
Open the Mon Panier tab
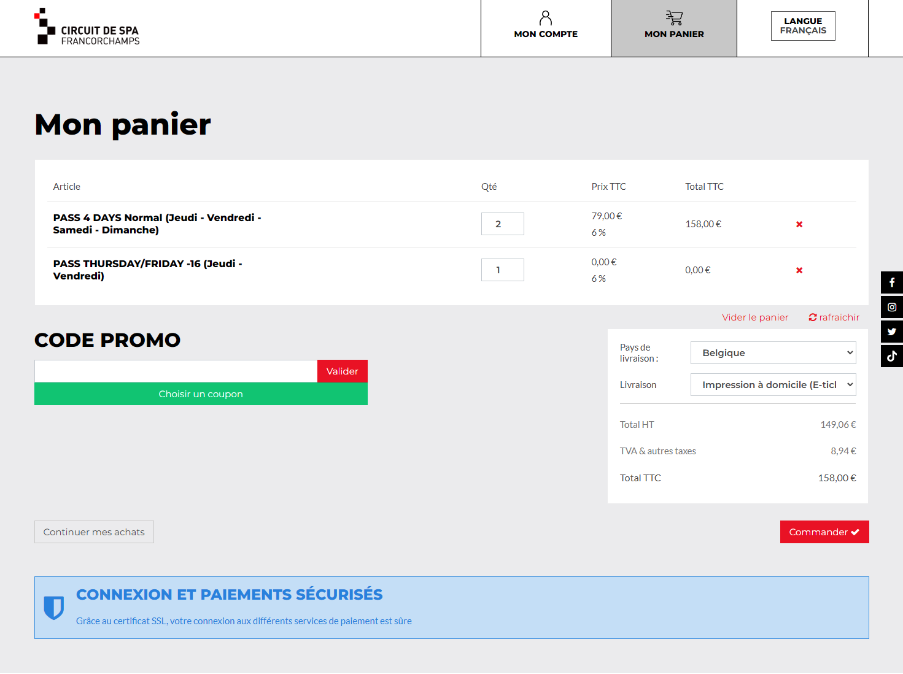tap(674, 27)
